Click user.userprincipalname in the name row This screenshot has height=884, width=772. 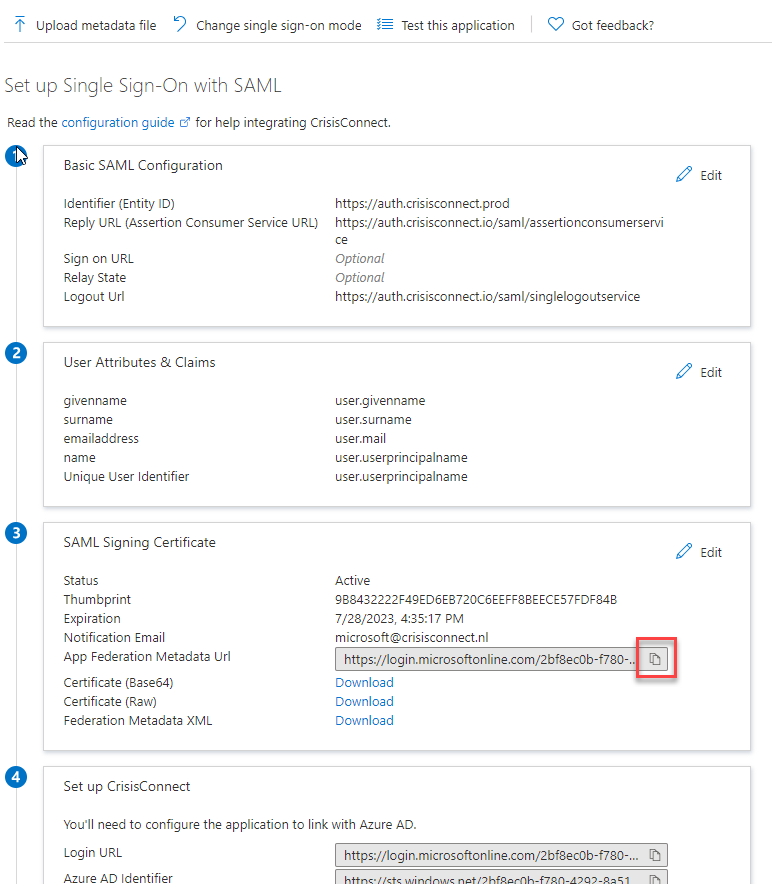click(401, 457)
